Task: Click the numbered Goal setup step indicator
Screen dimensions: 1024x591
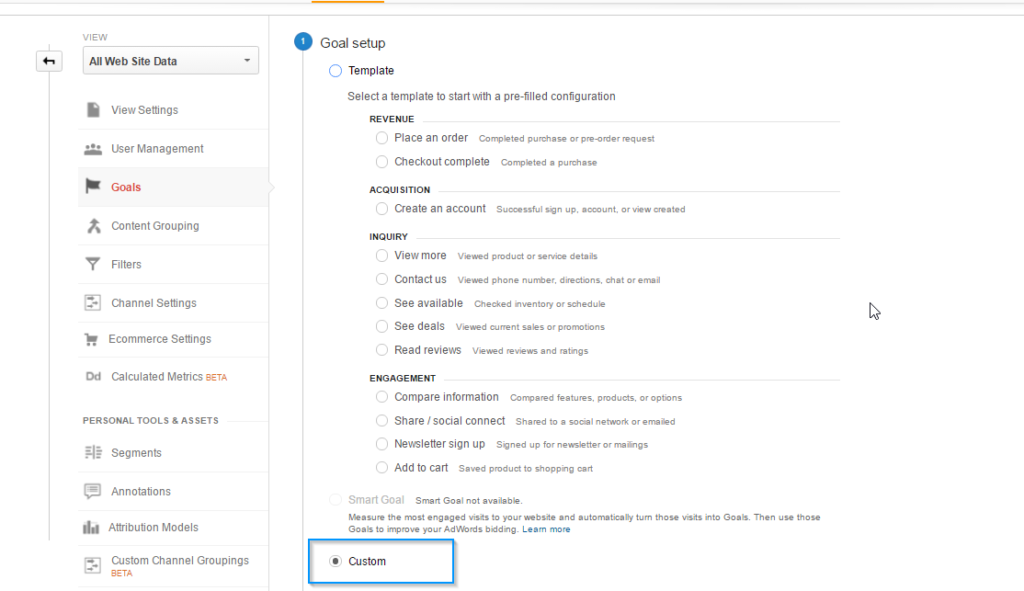Action: pos(302,42)
